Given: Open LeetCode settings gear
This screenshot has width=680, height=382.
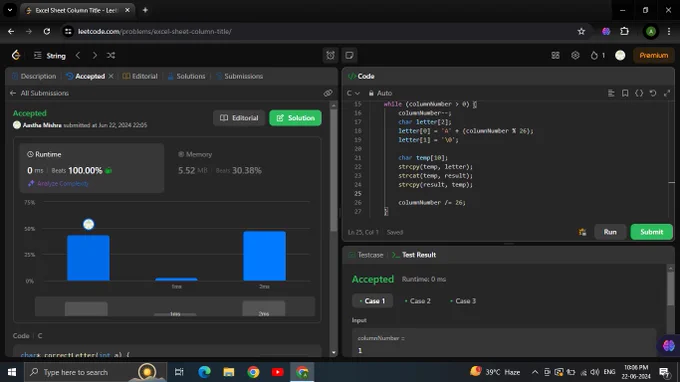Looking at the screenshot, I should (x=575, y=56).
